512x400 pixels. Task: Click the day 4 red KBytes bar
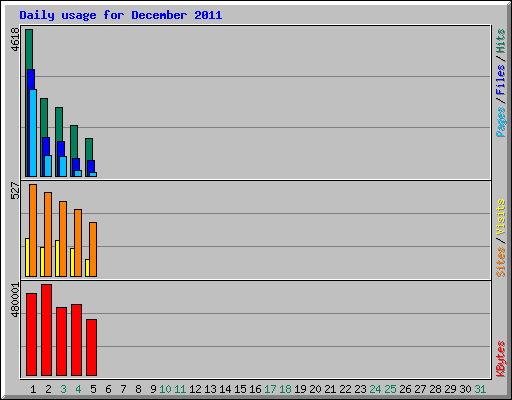[x=76, y=340]
